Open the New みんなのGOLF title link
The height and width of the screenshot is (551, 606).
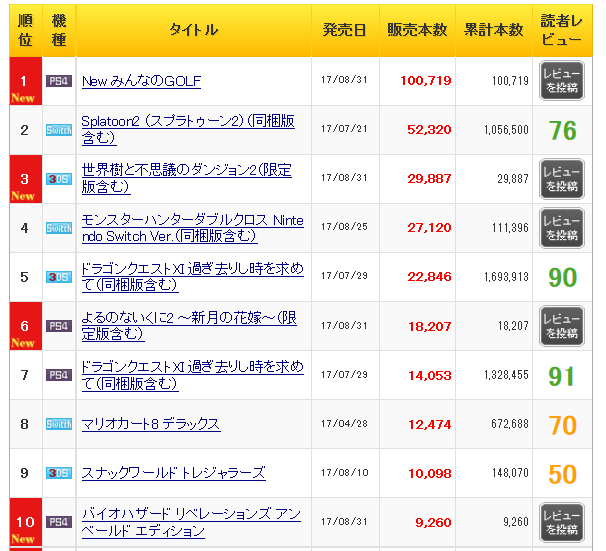[x=141, y=81]
